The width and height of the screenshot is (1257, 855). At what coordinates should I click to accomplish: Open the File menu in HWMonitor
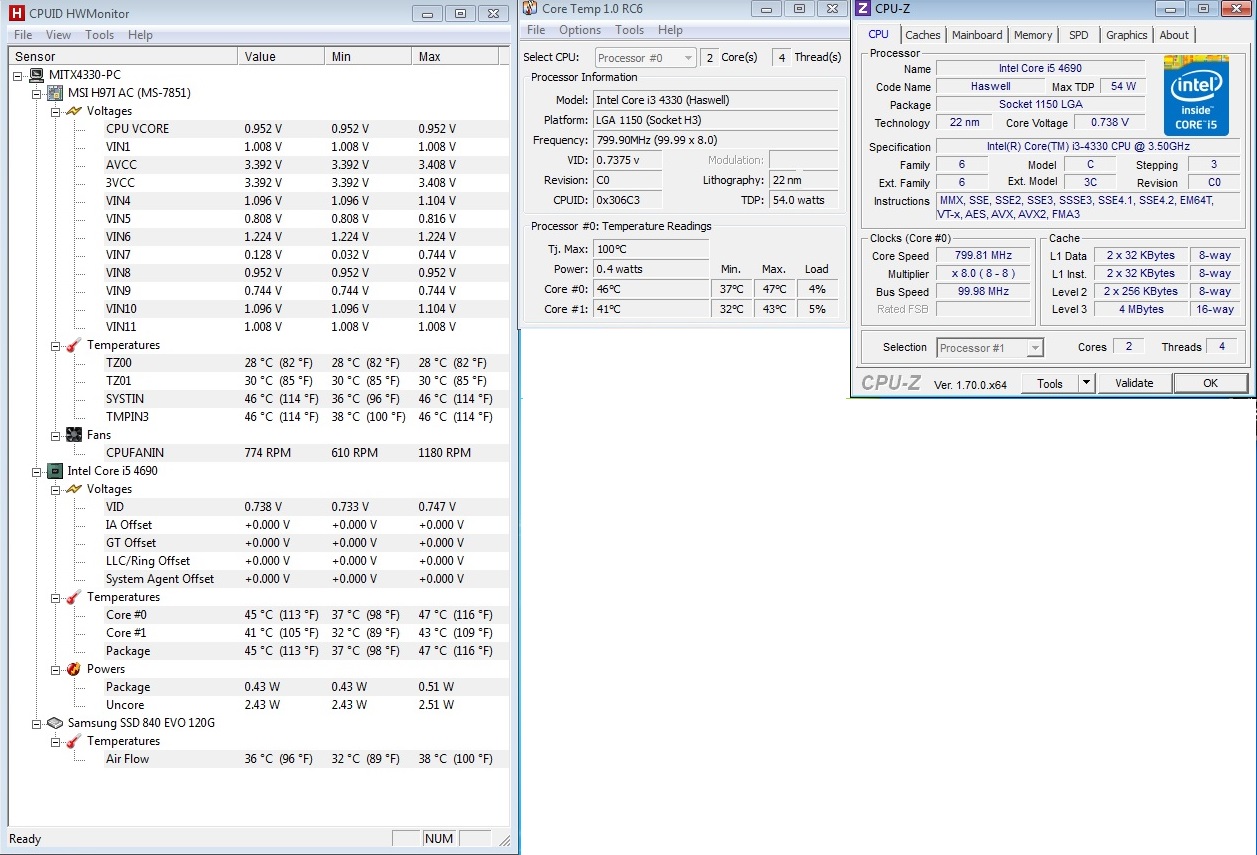pyautogui.click(x=23, y=35)
